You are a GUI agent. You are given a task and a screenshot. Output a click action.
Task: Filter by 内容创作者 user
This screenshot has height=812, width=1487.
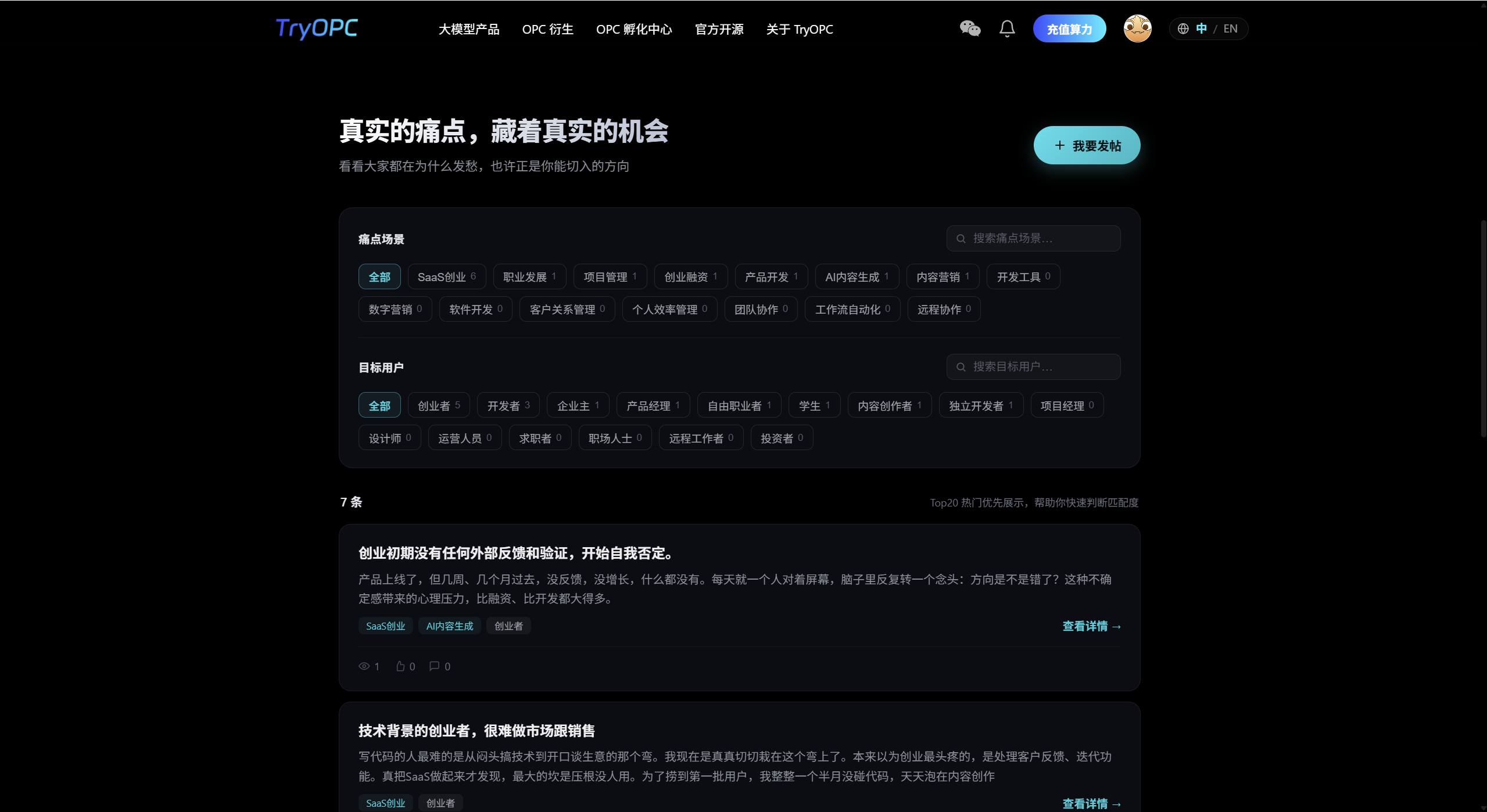[x=890, y=405]
